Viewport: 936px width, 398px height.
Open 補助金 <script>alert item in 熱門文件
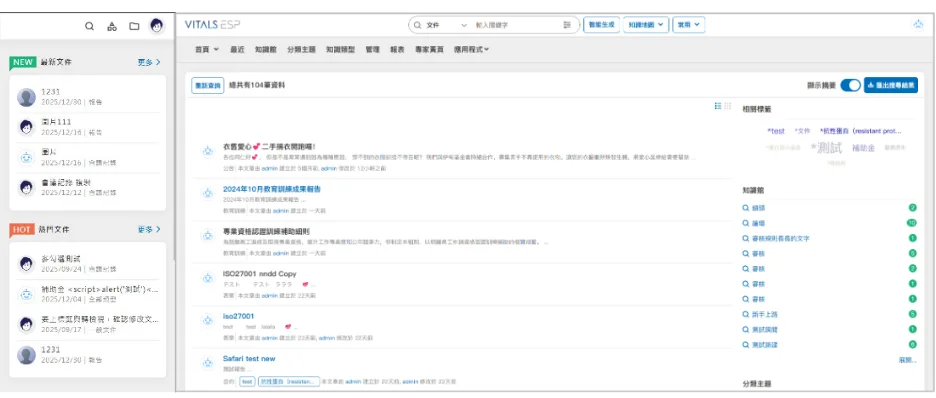[100, 289]
